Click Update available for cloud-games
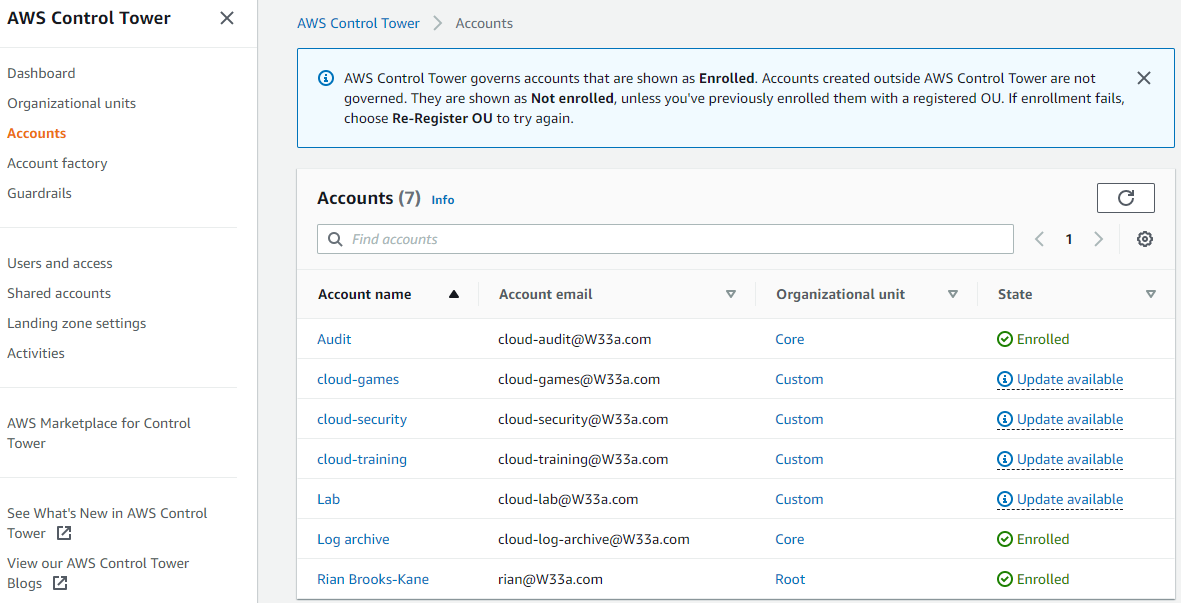The image size is (1181, 603). pos(1069,379)
